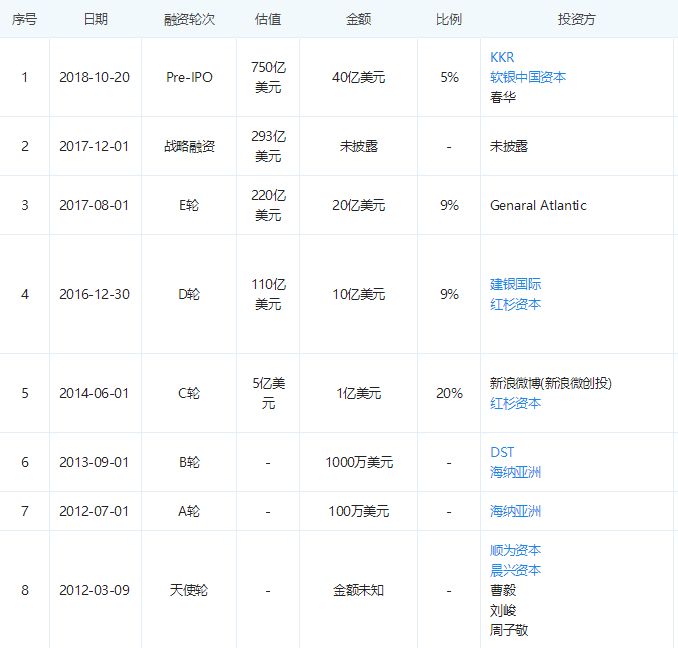Select the date 2016-12-30
This screenshot has height=648, width=678.
click(94, 294)
